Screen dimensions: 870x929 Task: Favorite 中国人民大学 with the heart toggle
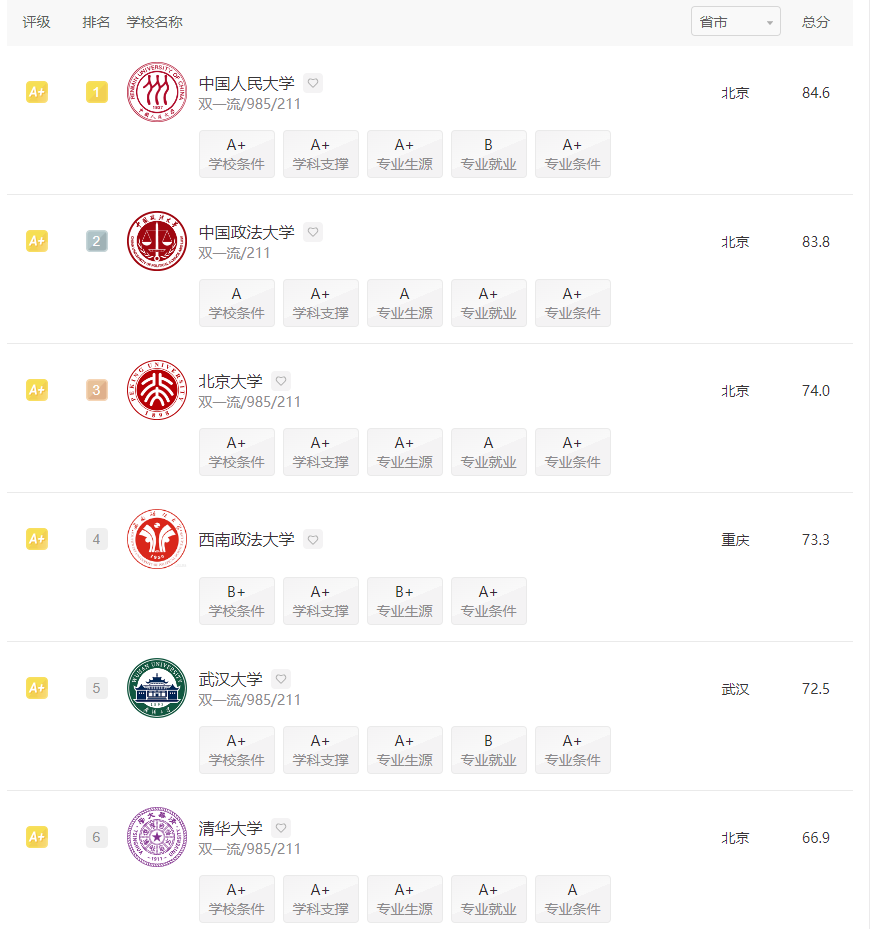coord(313,83)
